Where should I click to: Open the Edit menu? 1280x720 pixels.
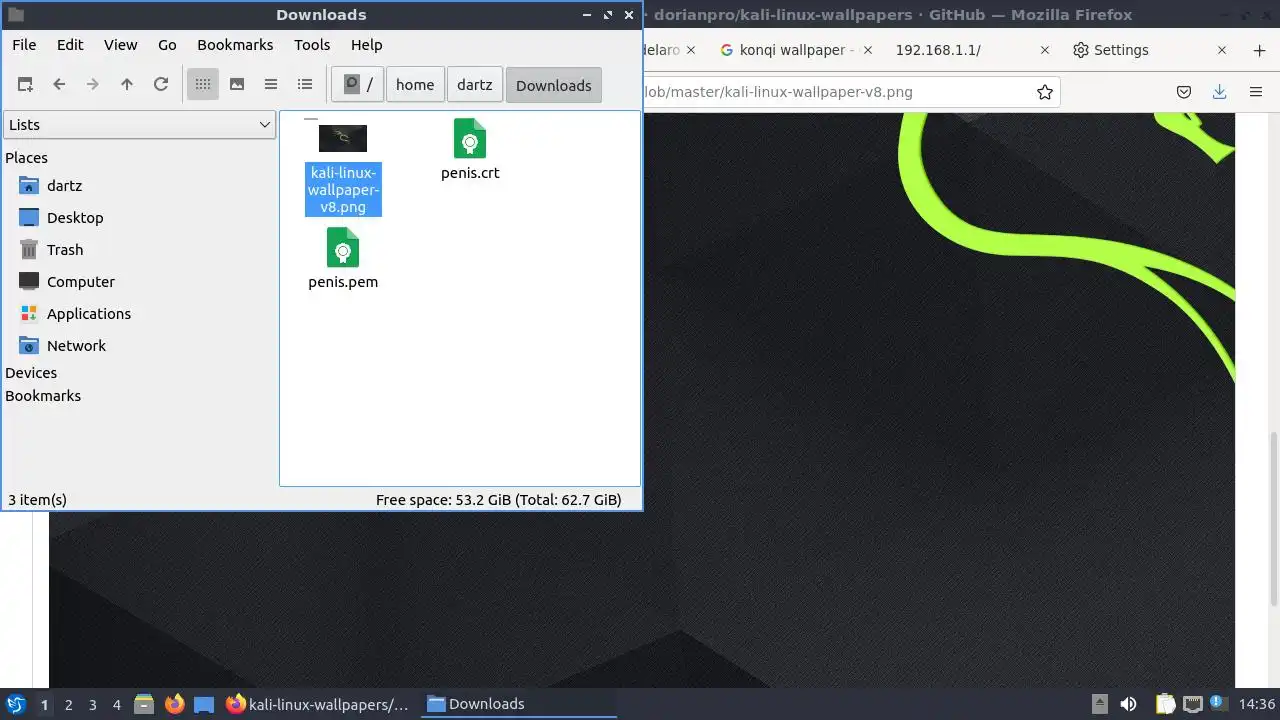[x=70, y=45]
